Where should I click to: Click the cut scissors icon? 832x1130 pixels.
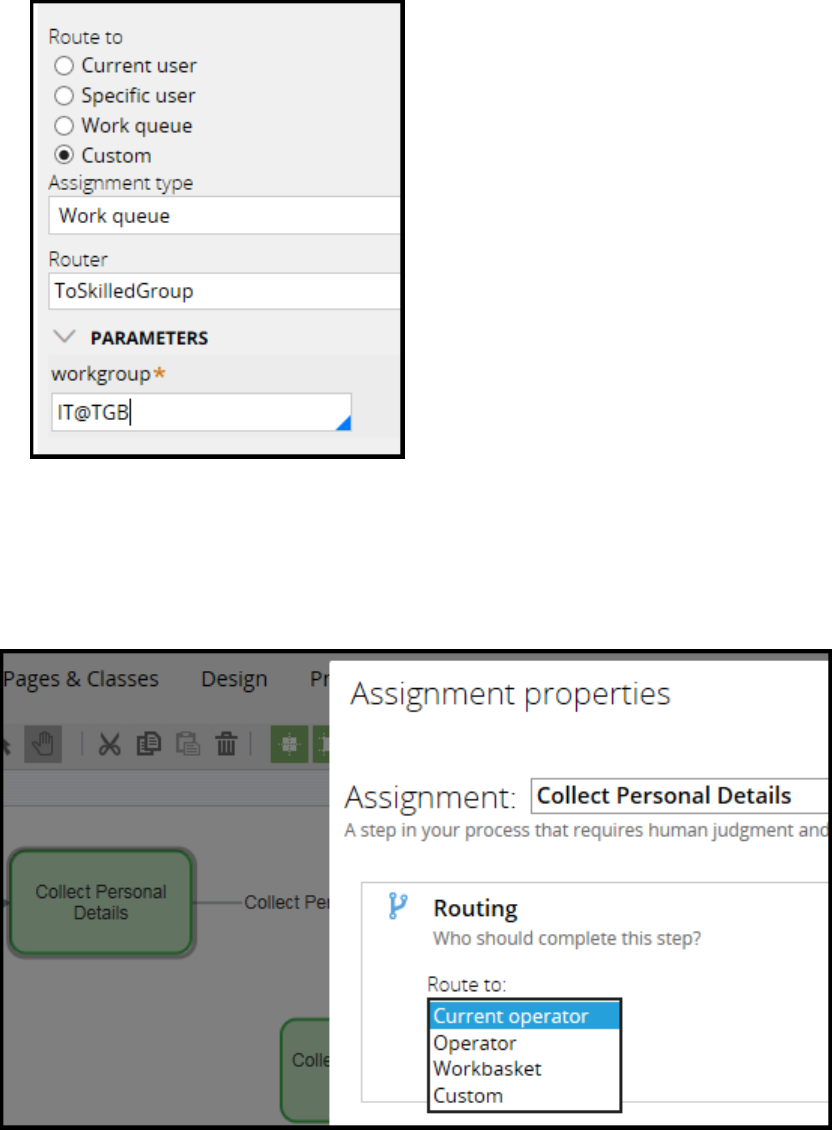[x=110, y=743]
